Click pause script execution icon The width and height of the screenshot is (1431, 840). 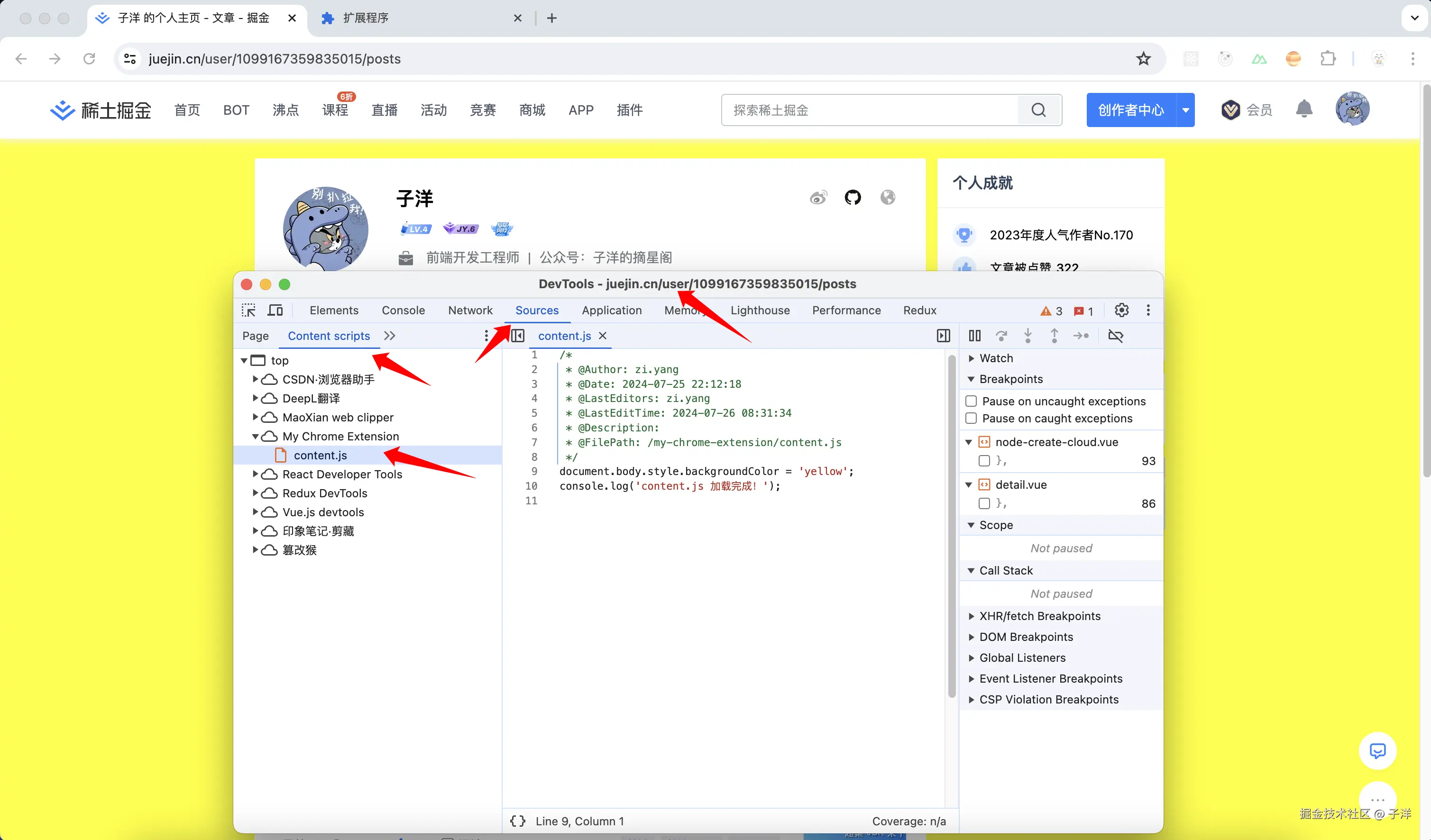tap(974, 336)
